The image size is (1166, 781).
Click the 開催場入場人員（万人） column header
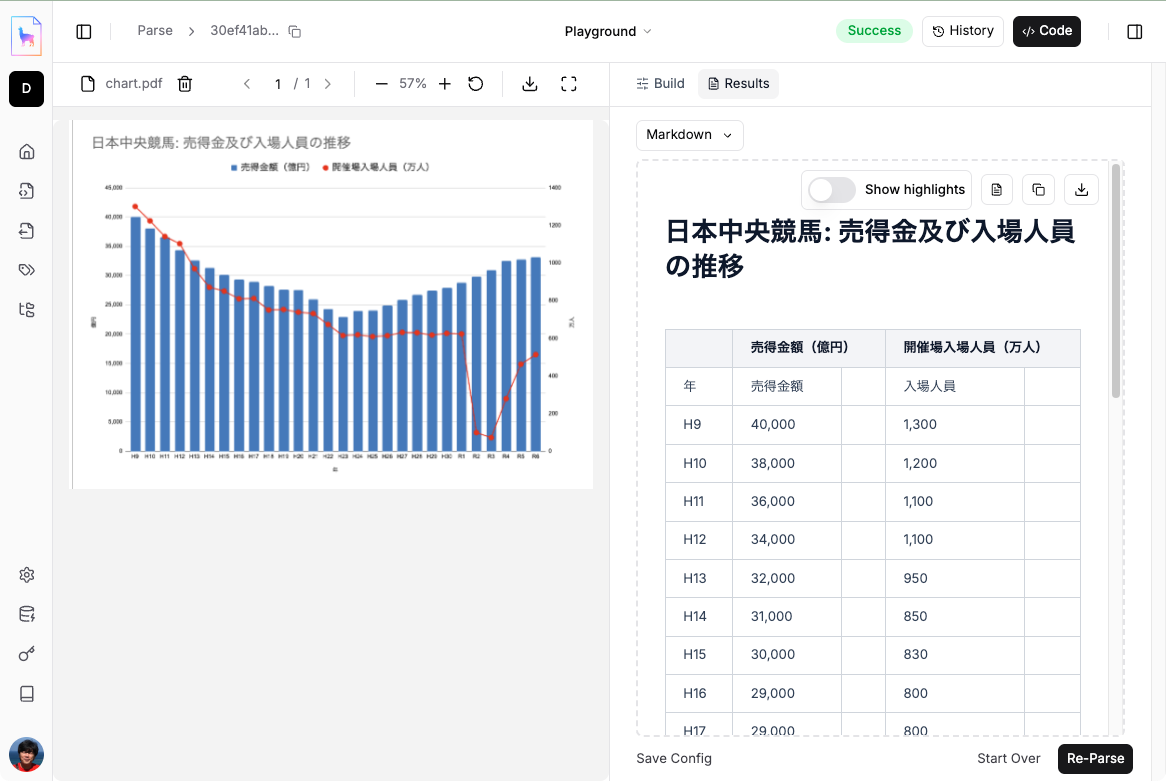[983, 348]
